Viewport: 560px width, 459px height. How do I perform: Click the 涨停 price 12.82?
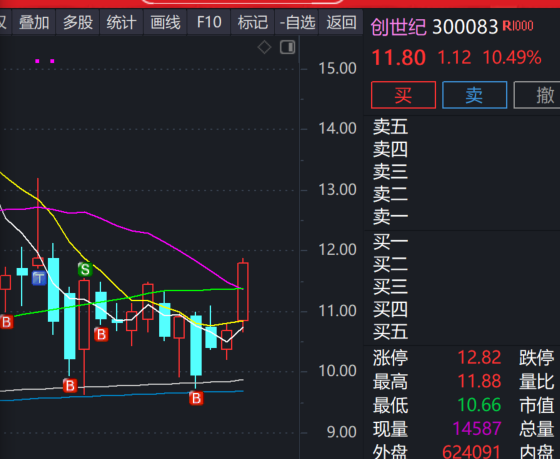[479, 358]
